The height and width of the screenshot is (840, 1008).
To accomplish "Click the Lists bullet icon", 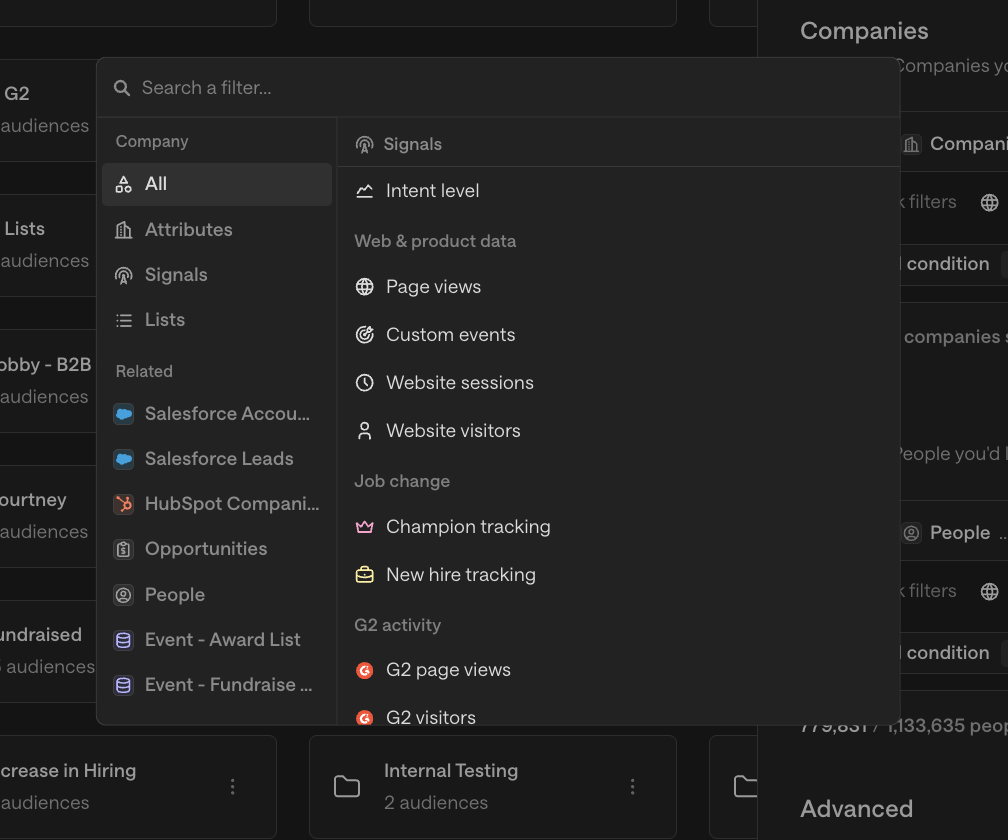I will point(123,320).
